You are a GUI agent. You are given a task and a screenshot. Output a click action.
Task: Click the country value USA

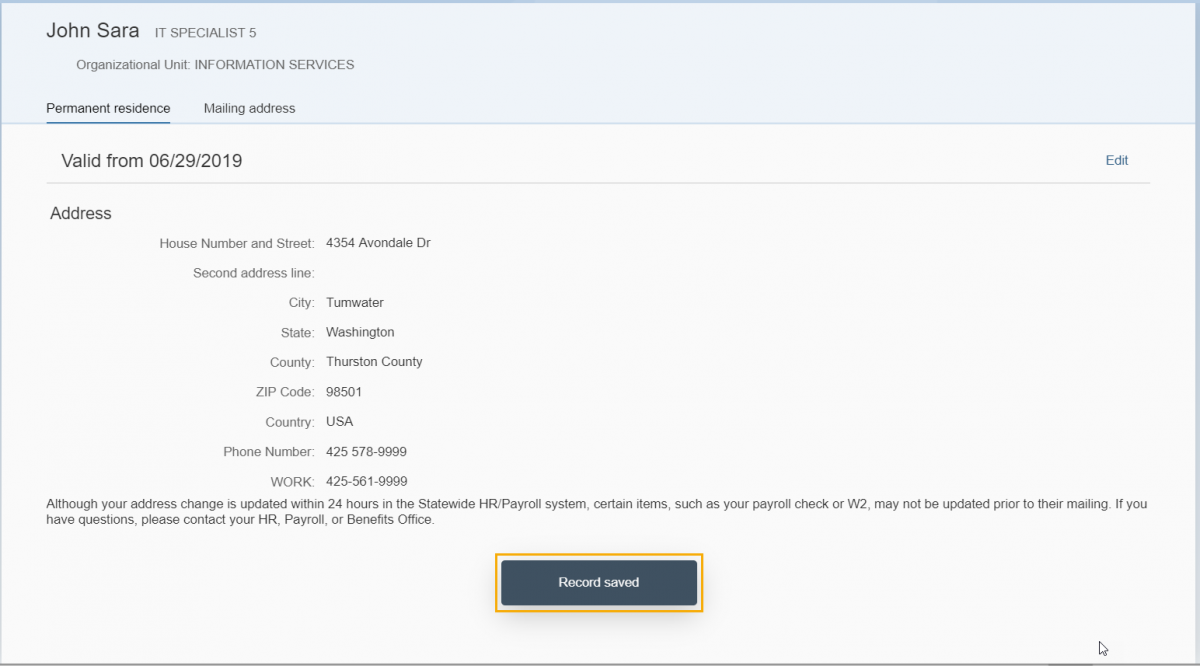[x=339, y=422]
